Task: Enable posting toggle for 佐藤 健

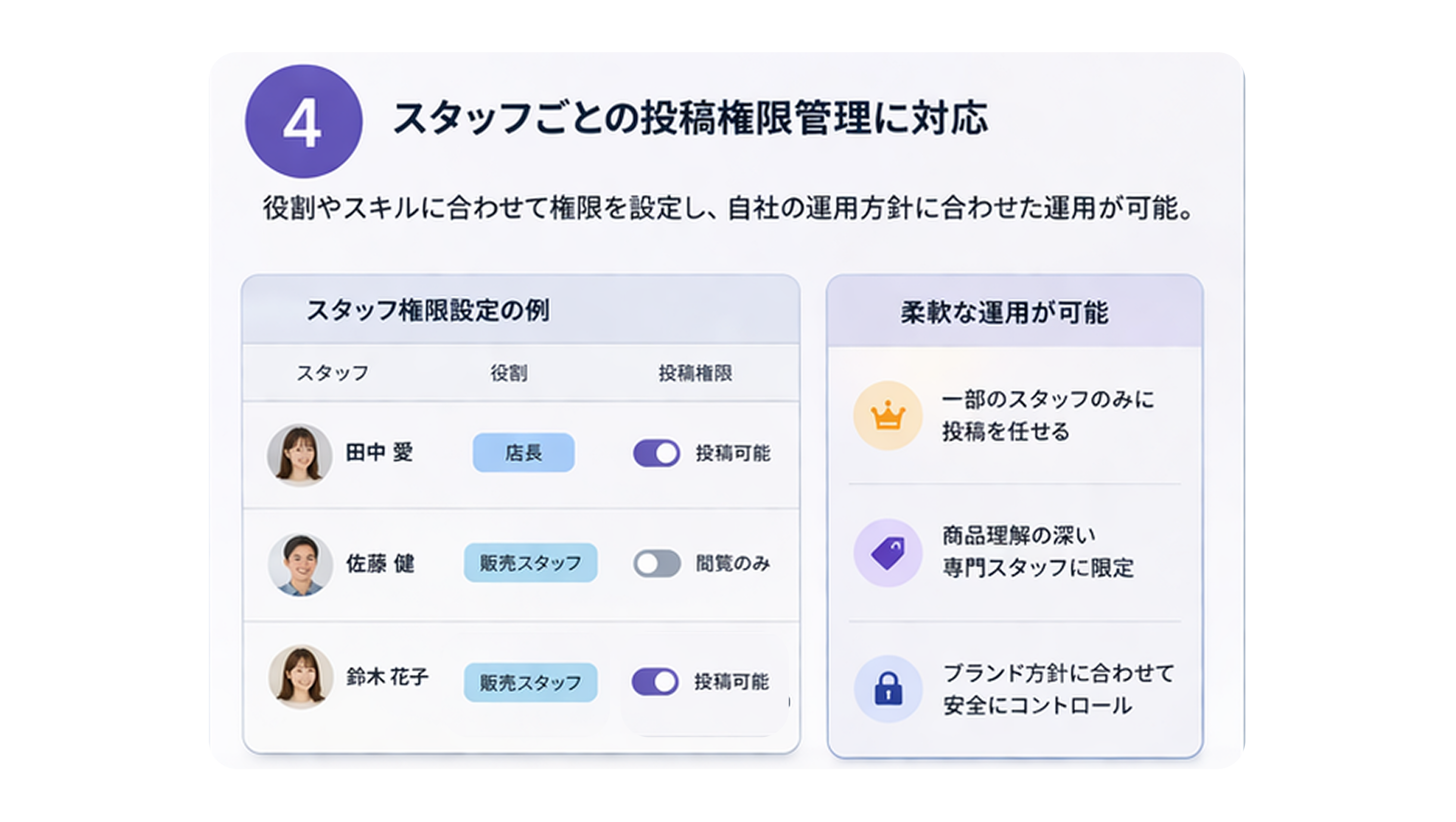Action: 656,563
